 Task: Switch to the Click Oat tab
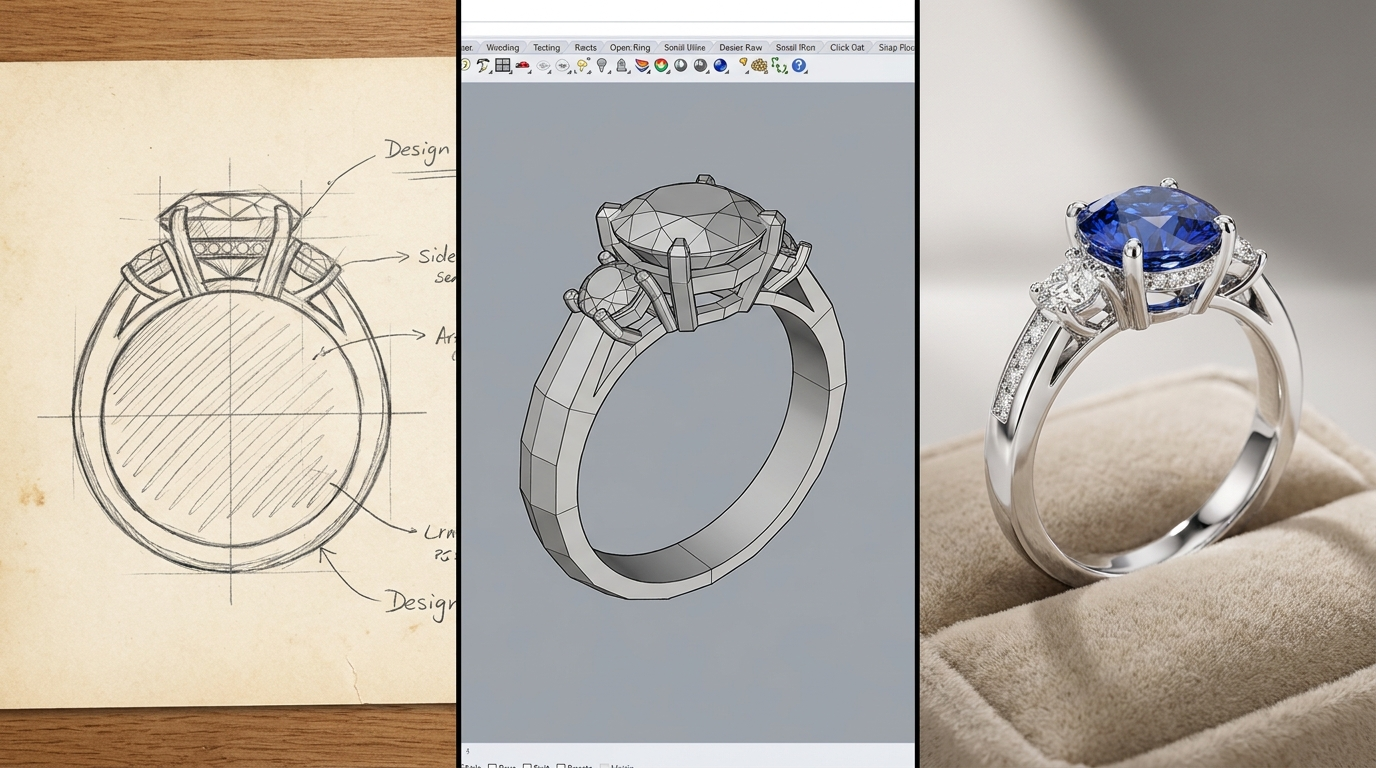[847, 47]
